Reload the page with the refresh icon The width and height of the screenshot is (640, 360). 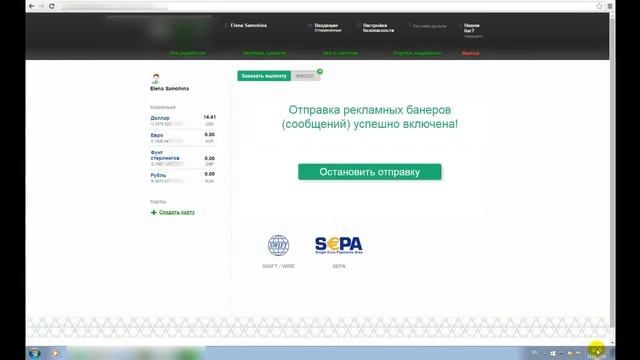(x=51, y=6)
